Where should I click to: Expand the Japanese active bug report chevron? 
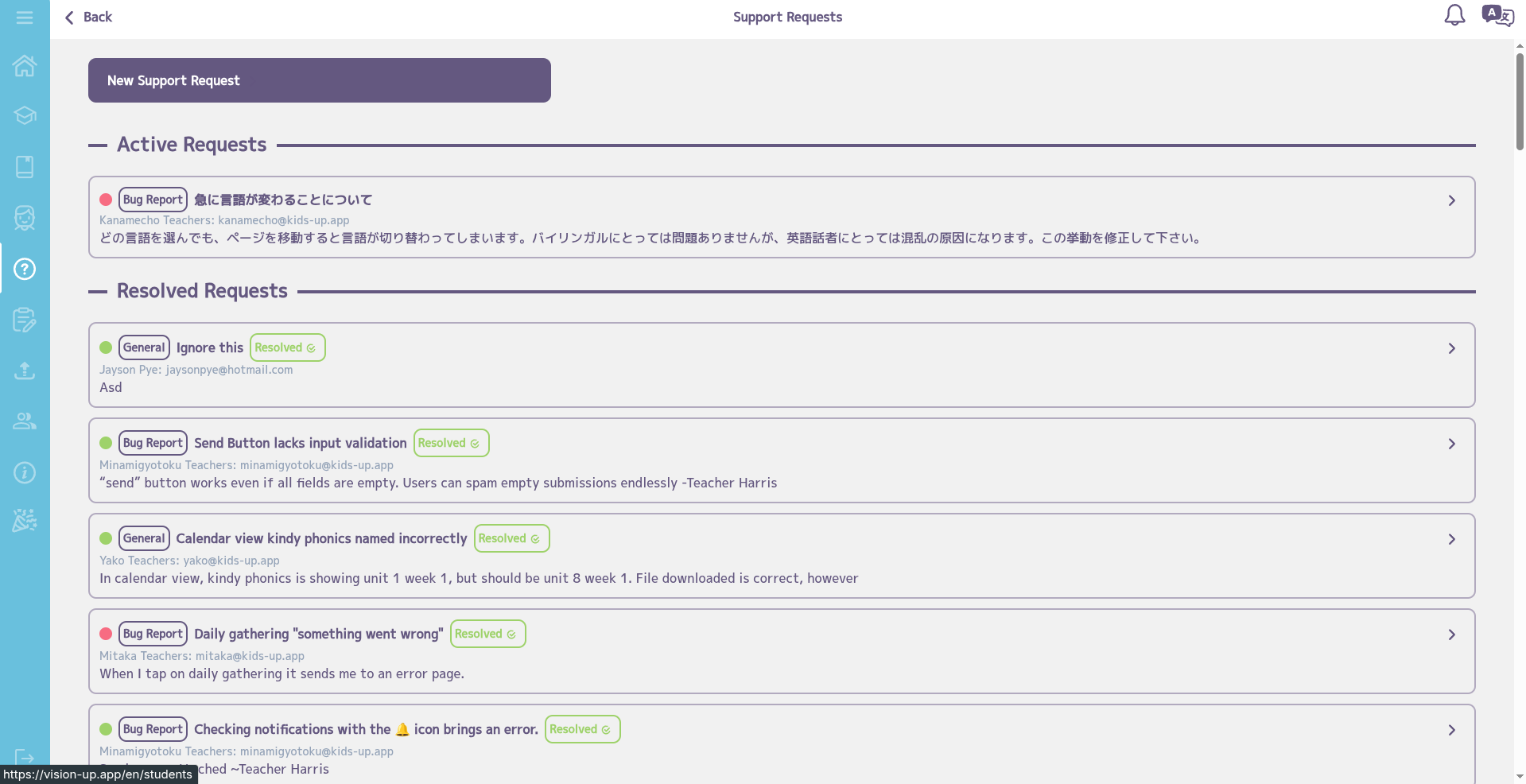1451,200
